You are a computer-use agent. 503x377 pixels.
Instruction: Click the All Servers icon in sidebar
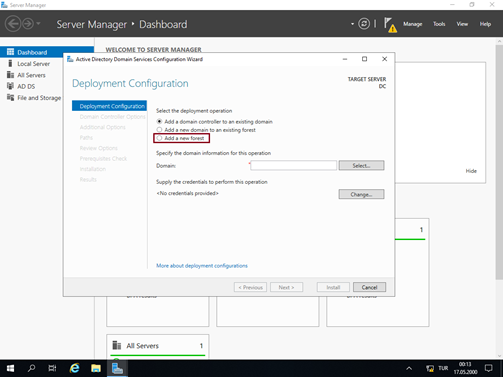coord(11,75)
